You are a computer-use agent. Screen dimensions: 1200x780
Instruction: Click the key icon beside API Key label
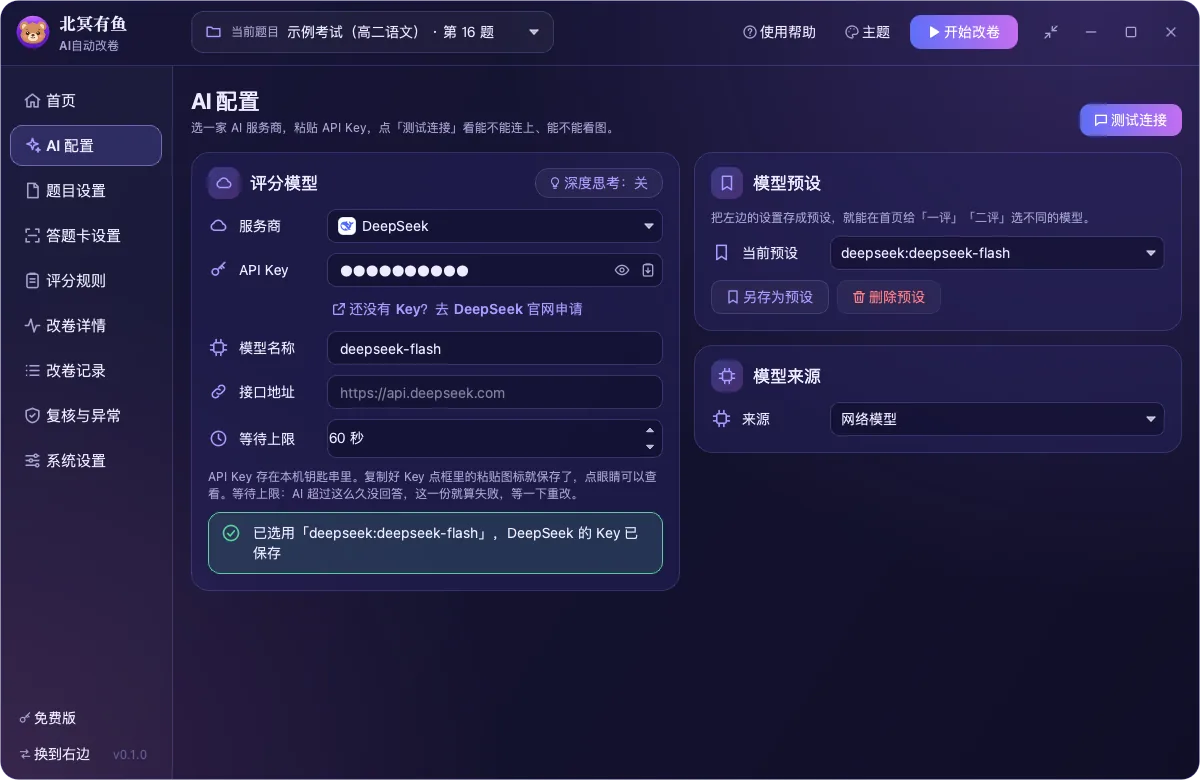[x=218, y=270]
